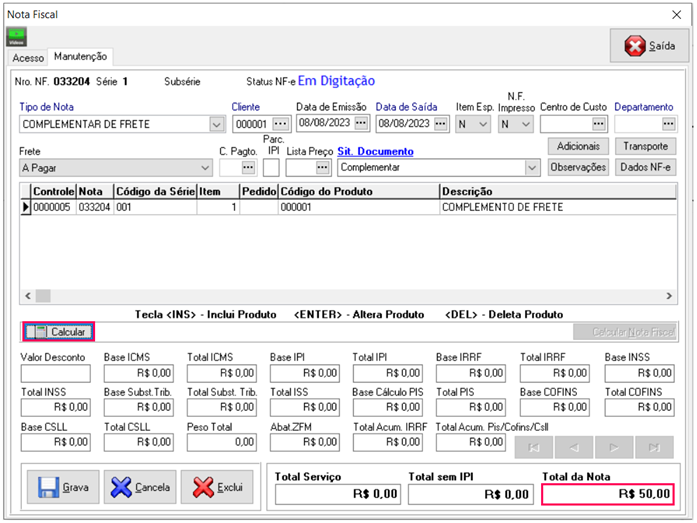Switch to the Acesso tab
Image resolution: width=697 pixels, height=523 pixels.
28,58
